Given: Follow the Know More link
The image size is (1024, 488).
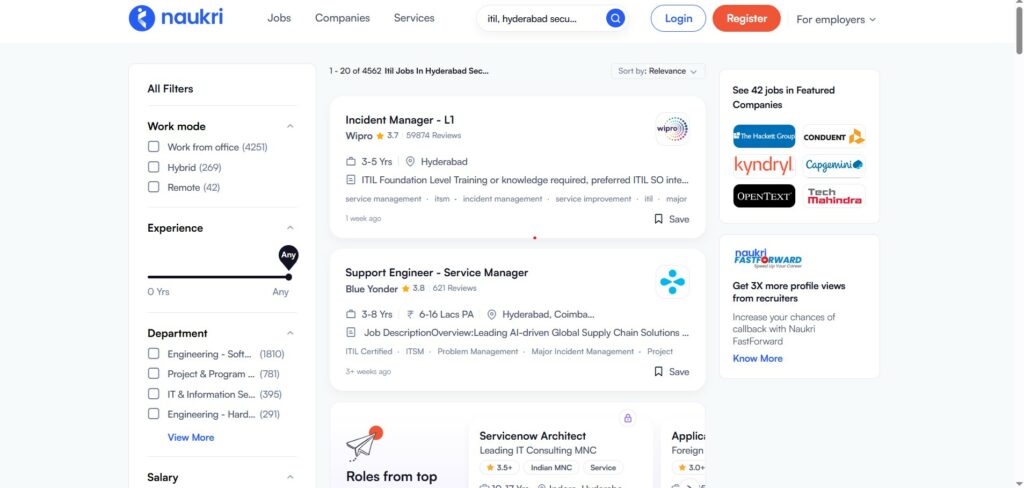Looking at the screenshot, I should tap(757, 358).
